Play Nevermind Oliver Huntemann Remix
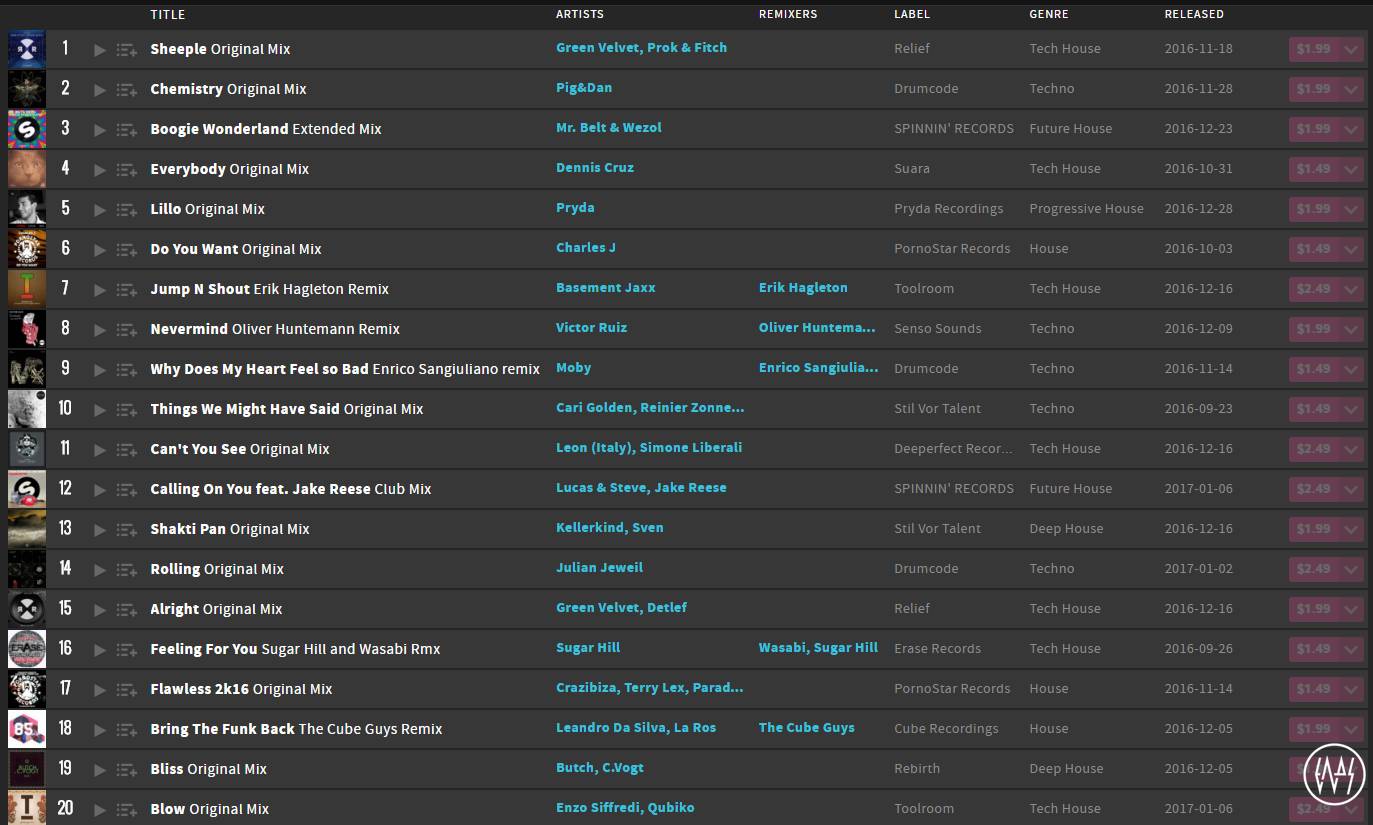1373x825 pixels. click(100, 329)
